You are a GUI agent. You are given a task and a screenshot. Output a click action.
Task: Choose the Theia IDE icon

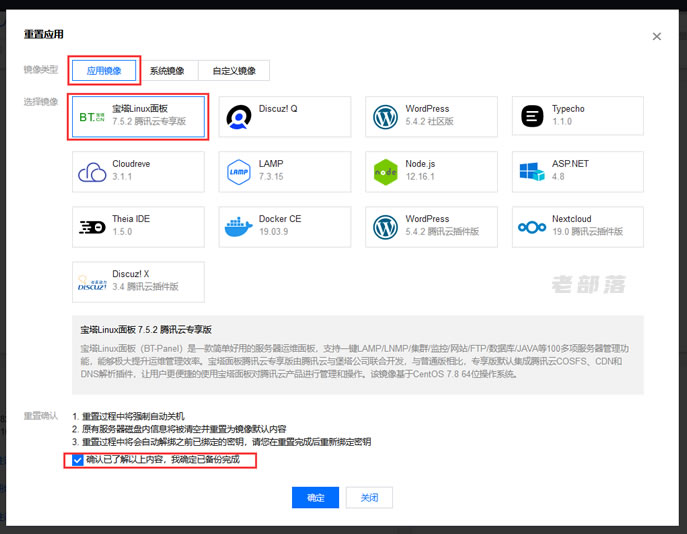click(x=92, y=227)
